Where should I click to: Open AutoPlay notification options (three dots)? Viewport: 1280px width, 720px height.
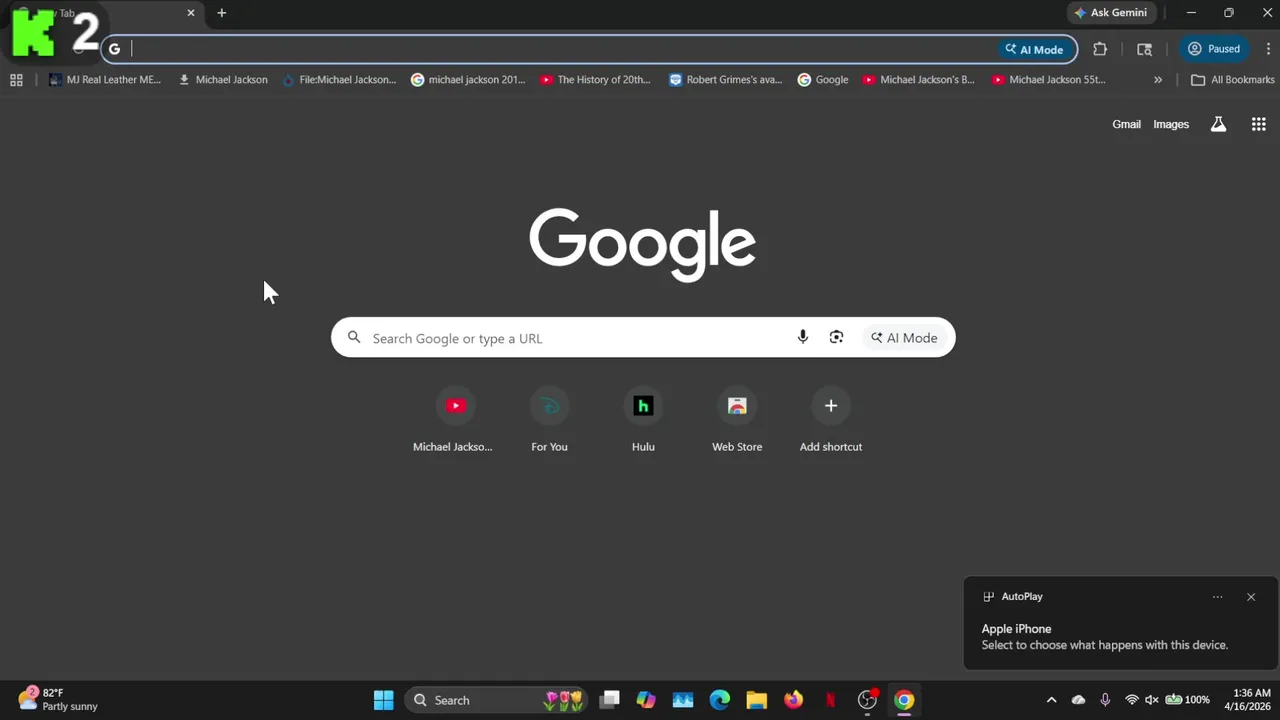[1217, 597]
